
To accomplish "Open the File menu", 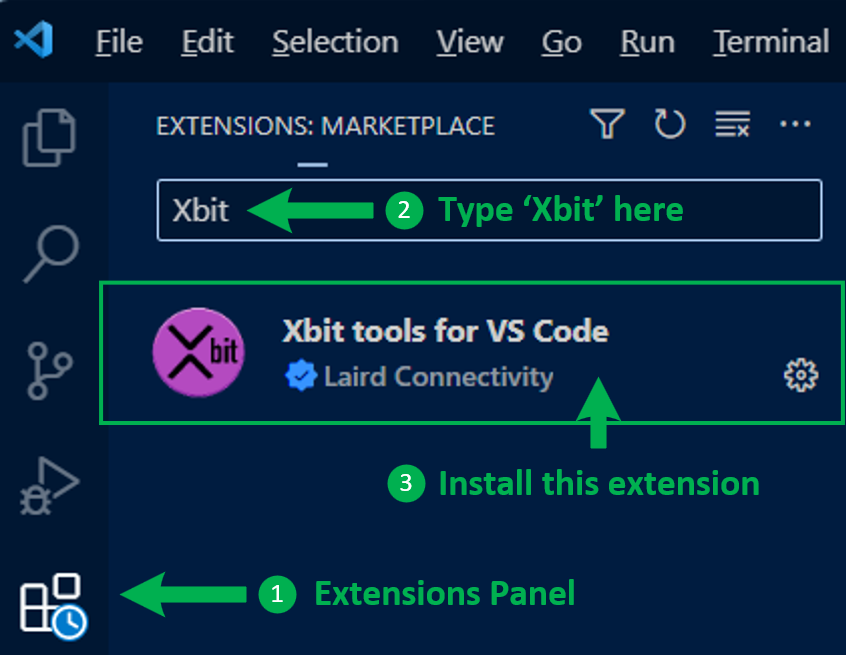I will click(x=119, y=42).
